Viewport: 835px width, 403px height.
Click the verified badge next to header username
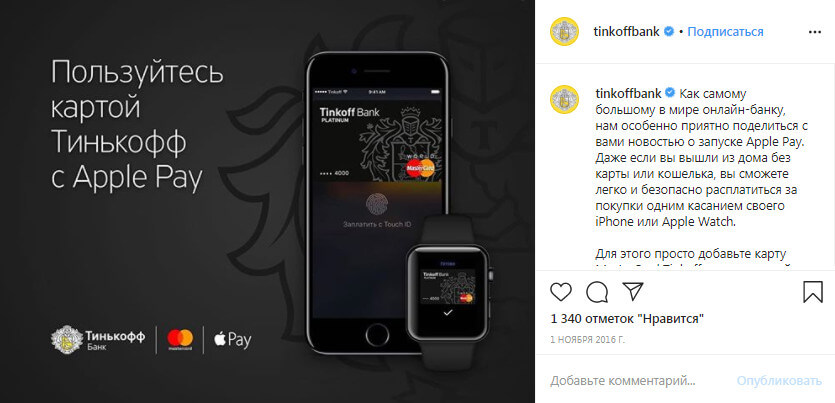tap(669, 32)
